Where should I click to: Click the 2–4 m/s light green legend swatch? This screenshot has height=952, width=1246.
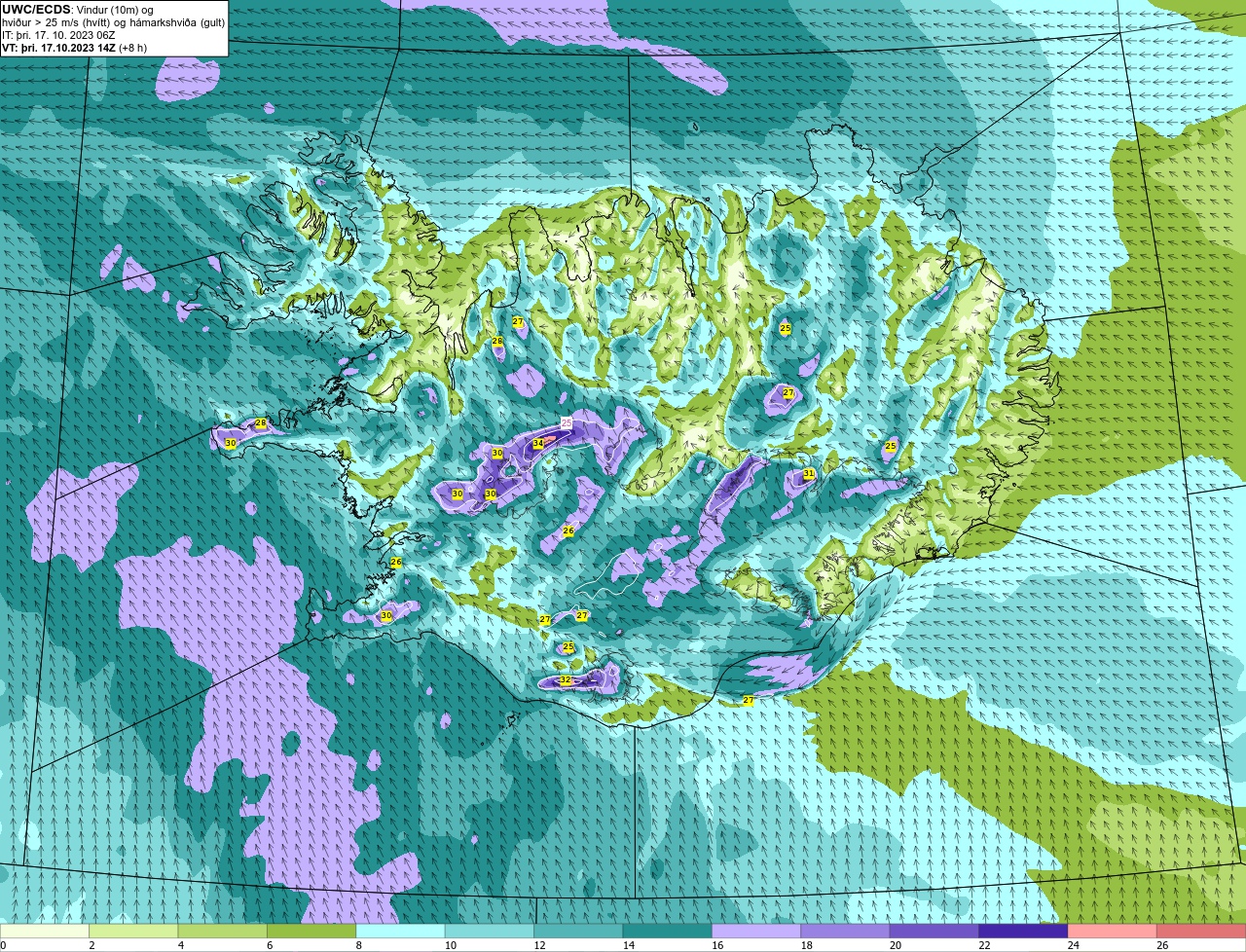point(133,931)
